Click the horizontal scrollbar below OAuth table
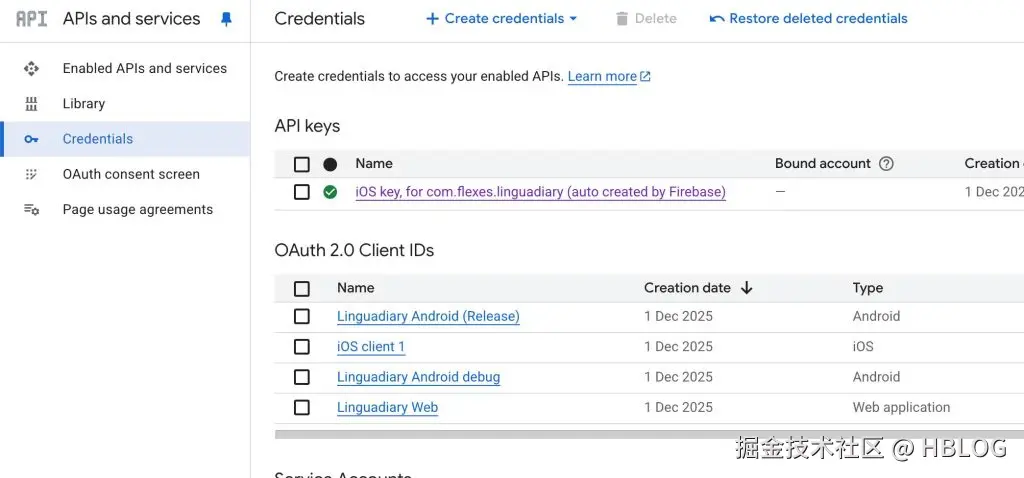The width and height of the screenshot is (1024, 478). [640, 434]
